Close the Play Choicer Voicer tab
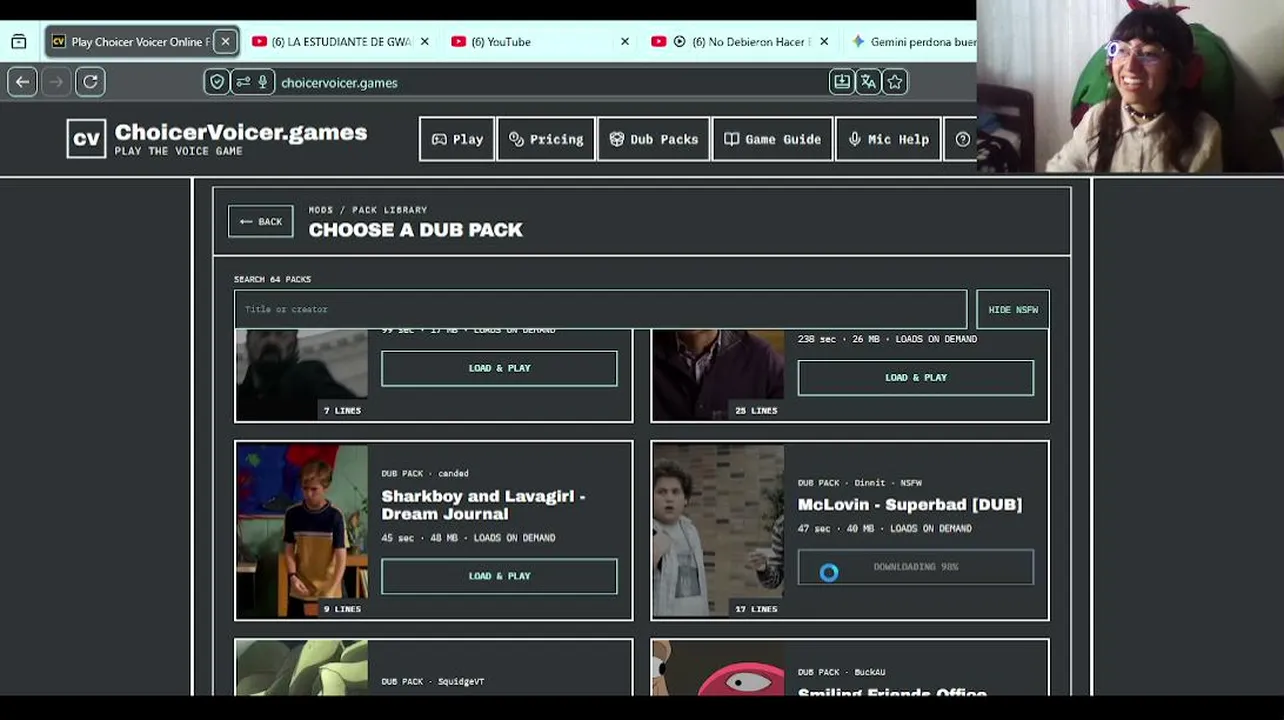The width and height of the screenshot is (1284, 720). pos(225,41)
